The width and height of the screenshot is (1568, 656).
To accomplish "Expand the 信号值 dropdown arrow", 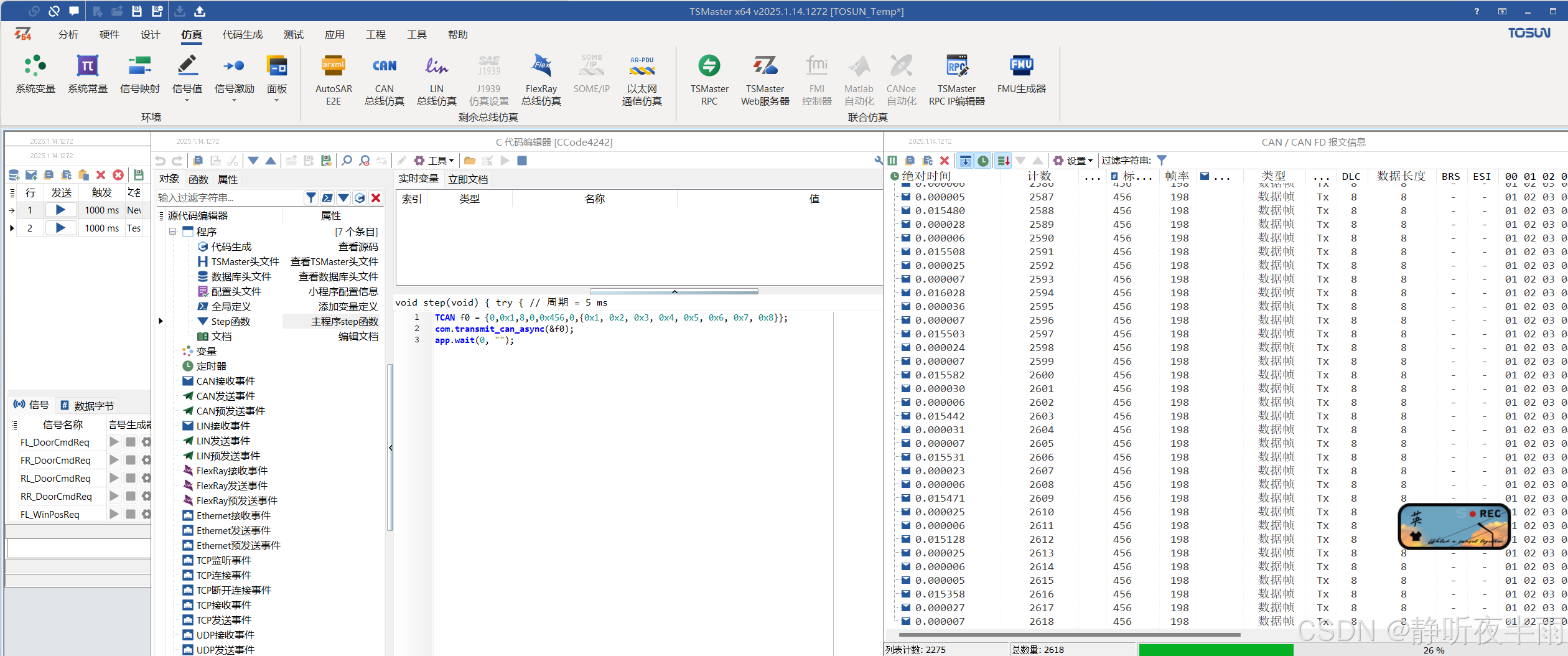I will pos(187,100).
